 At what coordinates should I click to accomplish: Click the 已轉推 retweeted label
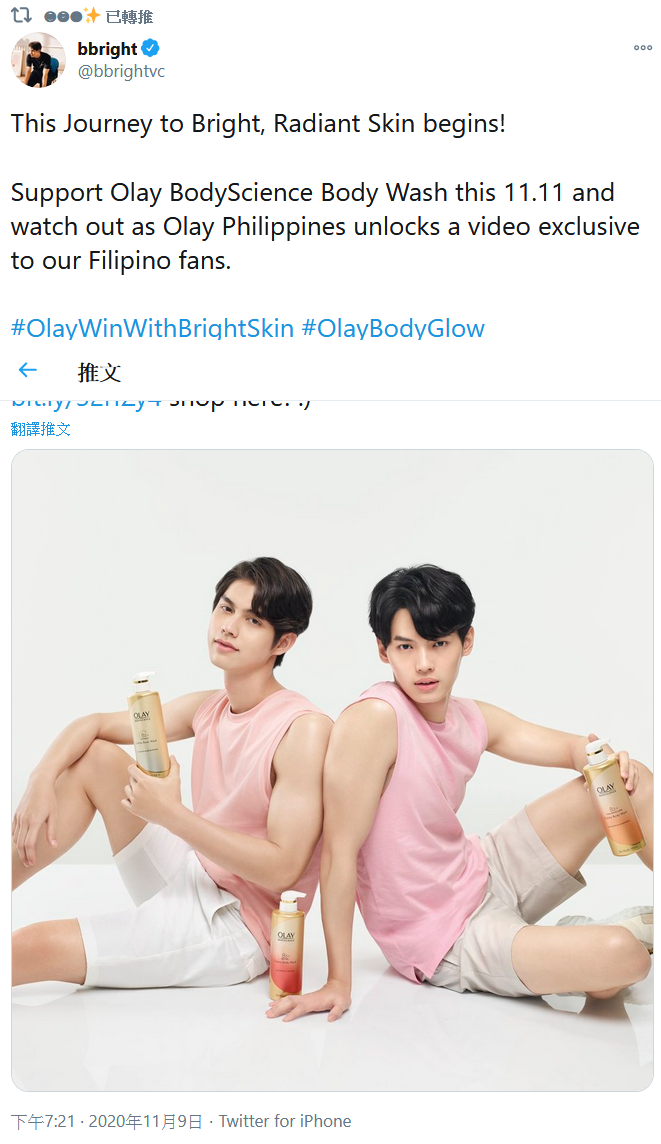[x=129, y=16]
